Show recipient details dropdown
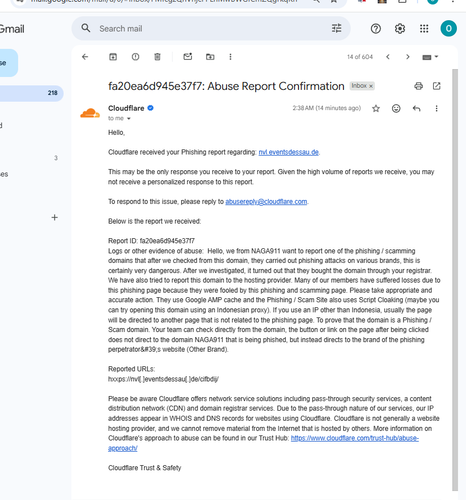This screenshot has width=466, height=500. pyautogui.click(x=129, y=118)
